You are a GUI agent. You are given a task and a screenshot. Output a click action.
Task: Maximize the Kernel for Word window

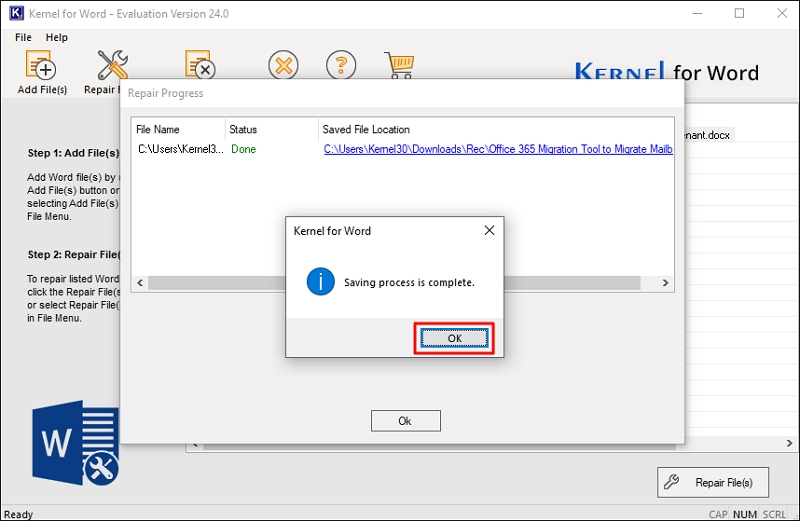click(x=739, y=13)
